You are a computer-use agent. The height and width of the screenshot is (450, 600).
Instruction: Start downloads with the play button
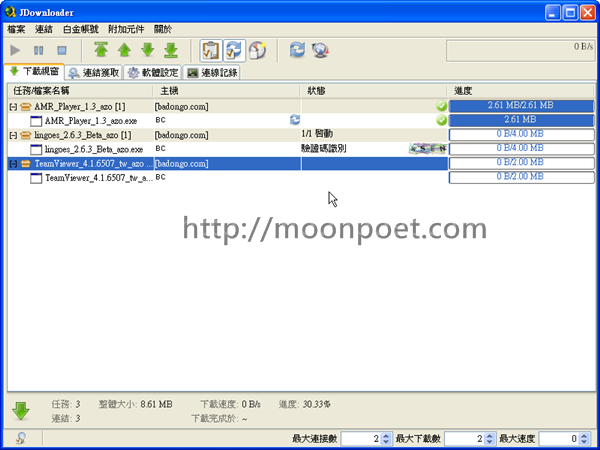pos(15,50)
